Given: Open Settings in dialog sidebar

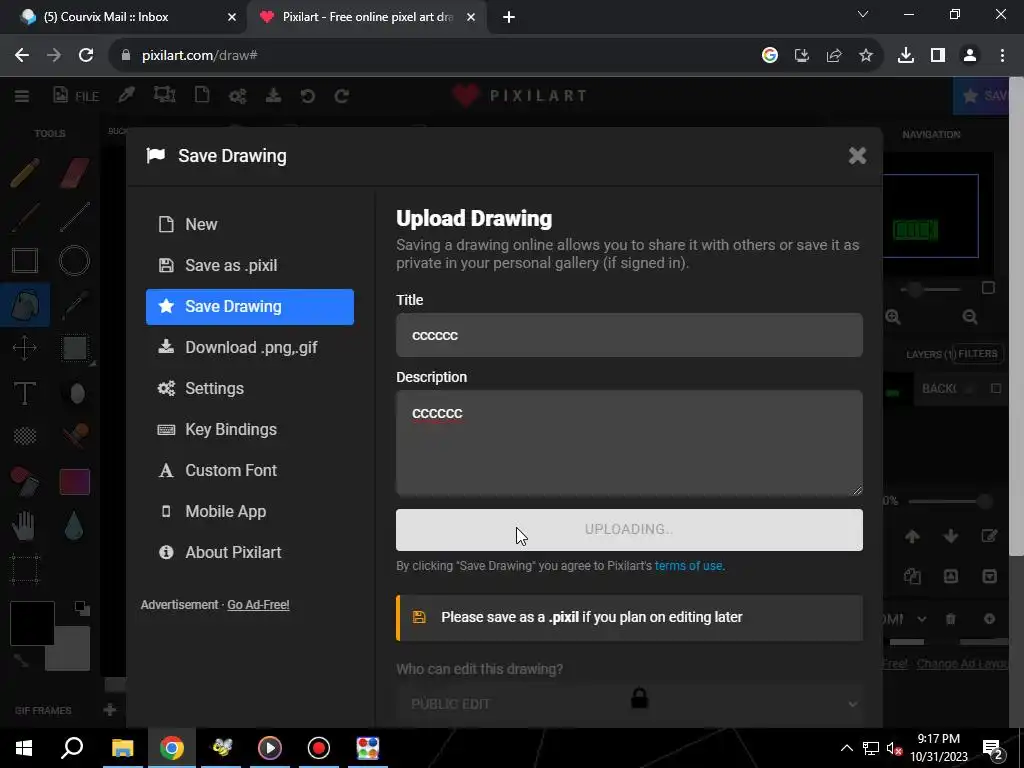Looking at the screenshot, I should tap(249, 389).
